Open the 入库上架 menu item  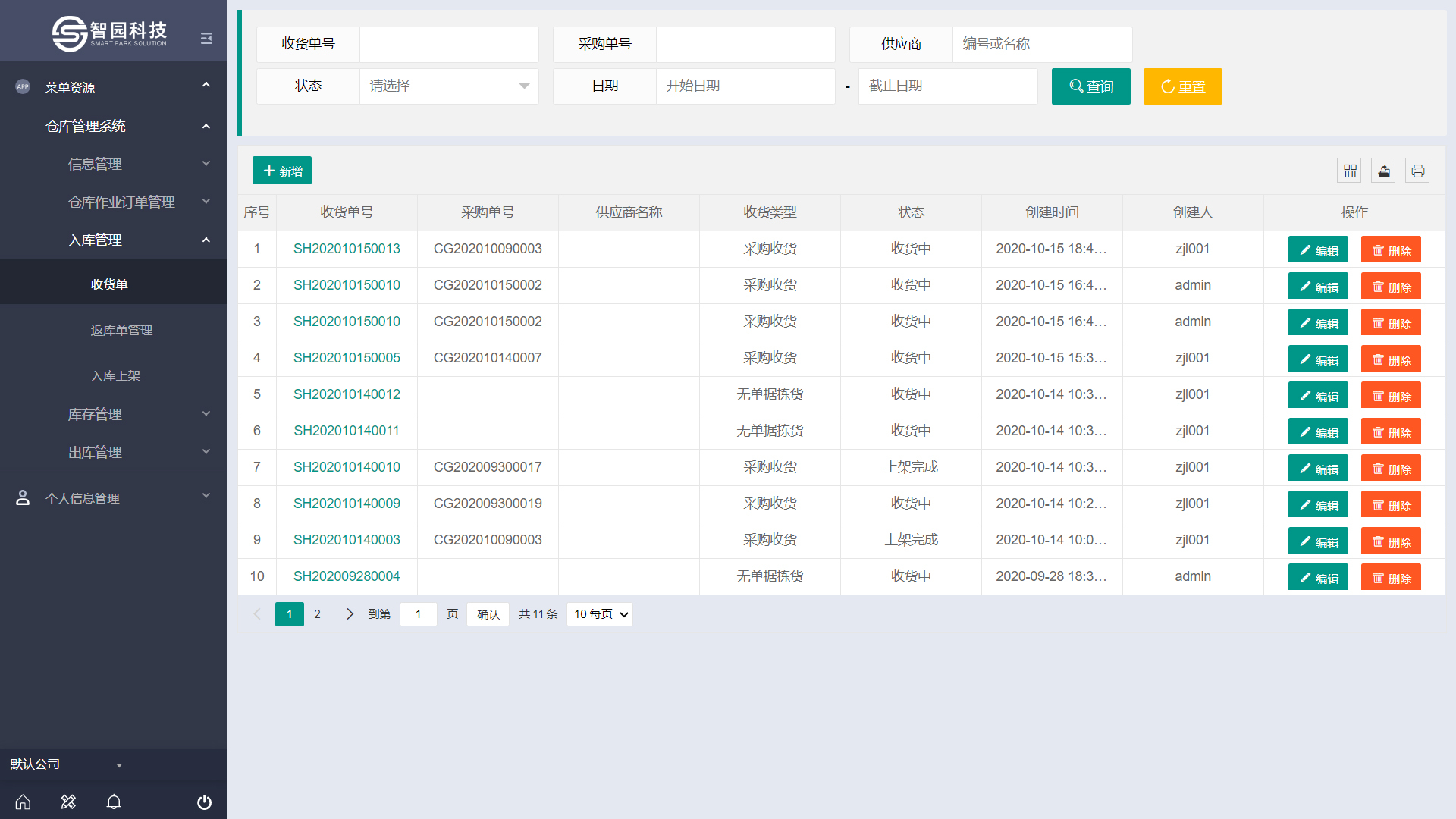pyautogui.click(x=115, y=375)
